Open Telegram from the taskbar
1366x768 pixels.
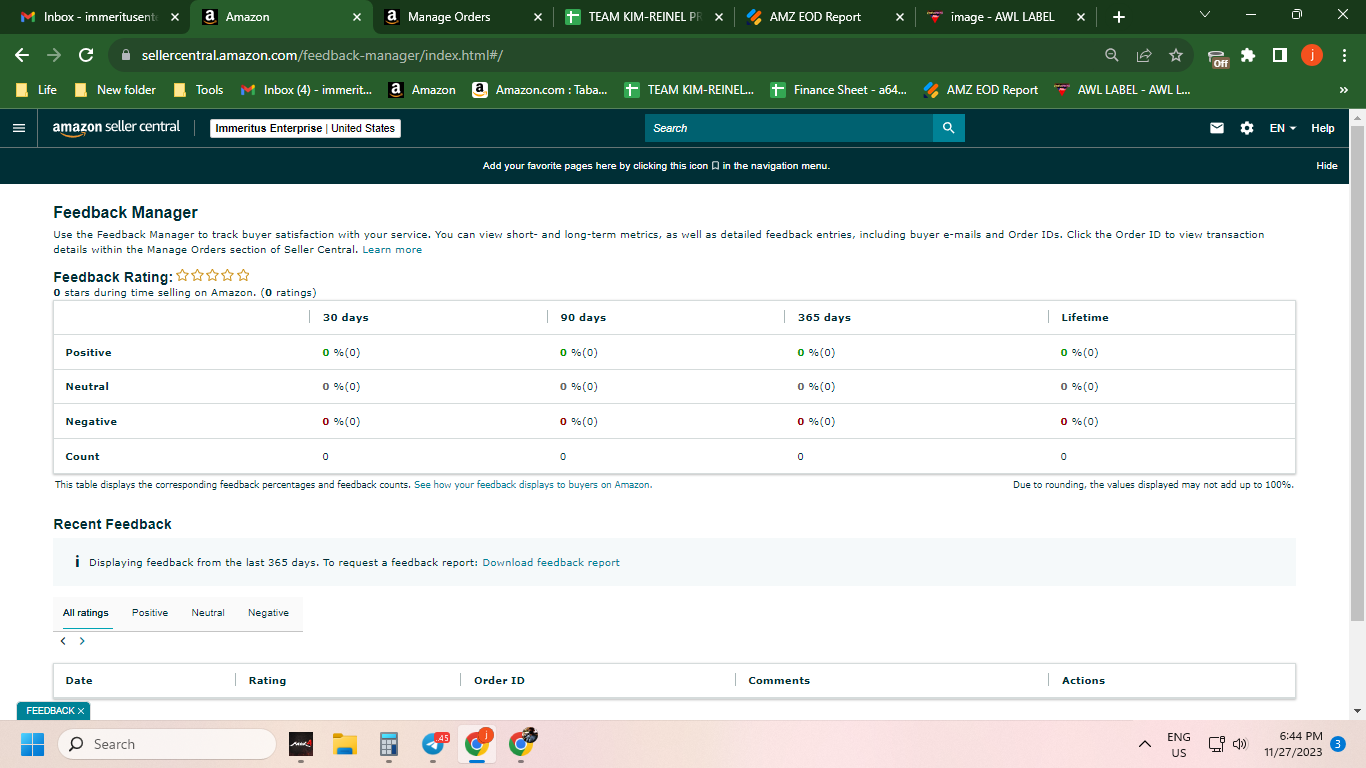[x=434, y=744]
